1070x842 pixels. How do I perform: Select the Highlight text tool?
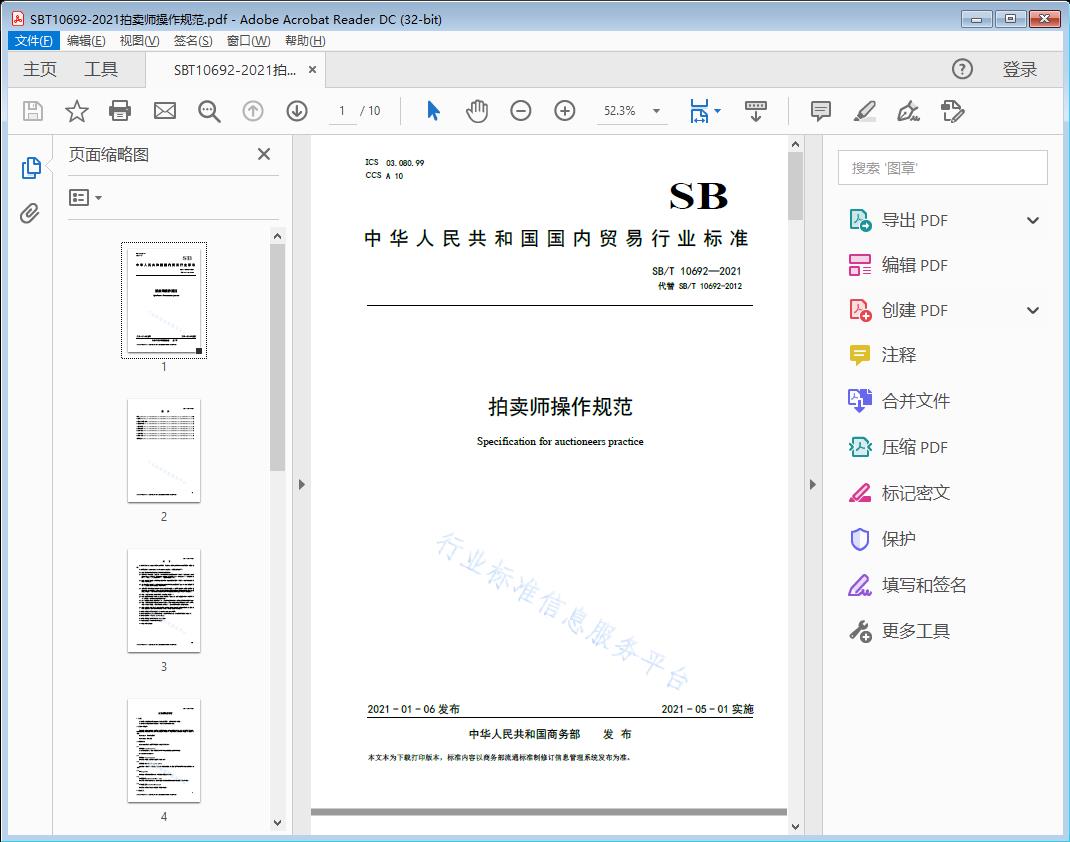tap(865, 111)
